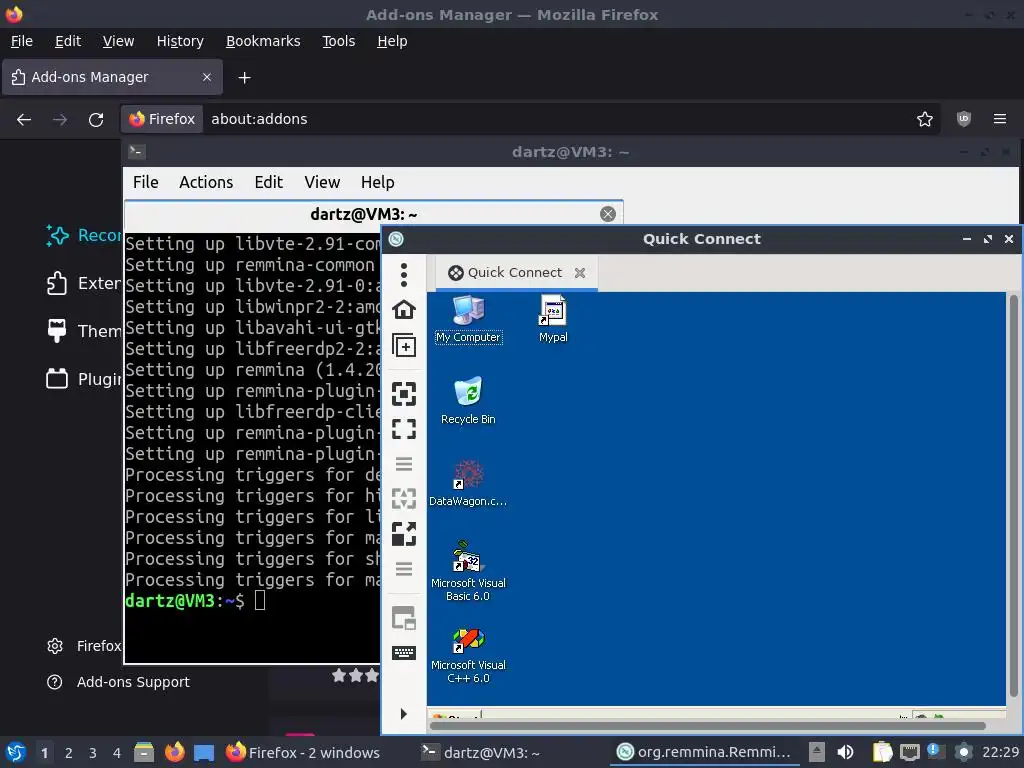Screen dimensions: 1024x768
Task: Switch to the Add-ons Manager tab
Action: [112, 77]
